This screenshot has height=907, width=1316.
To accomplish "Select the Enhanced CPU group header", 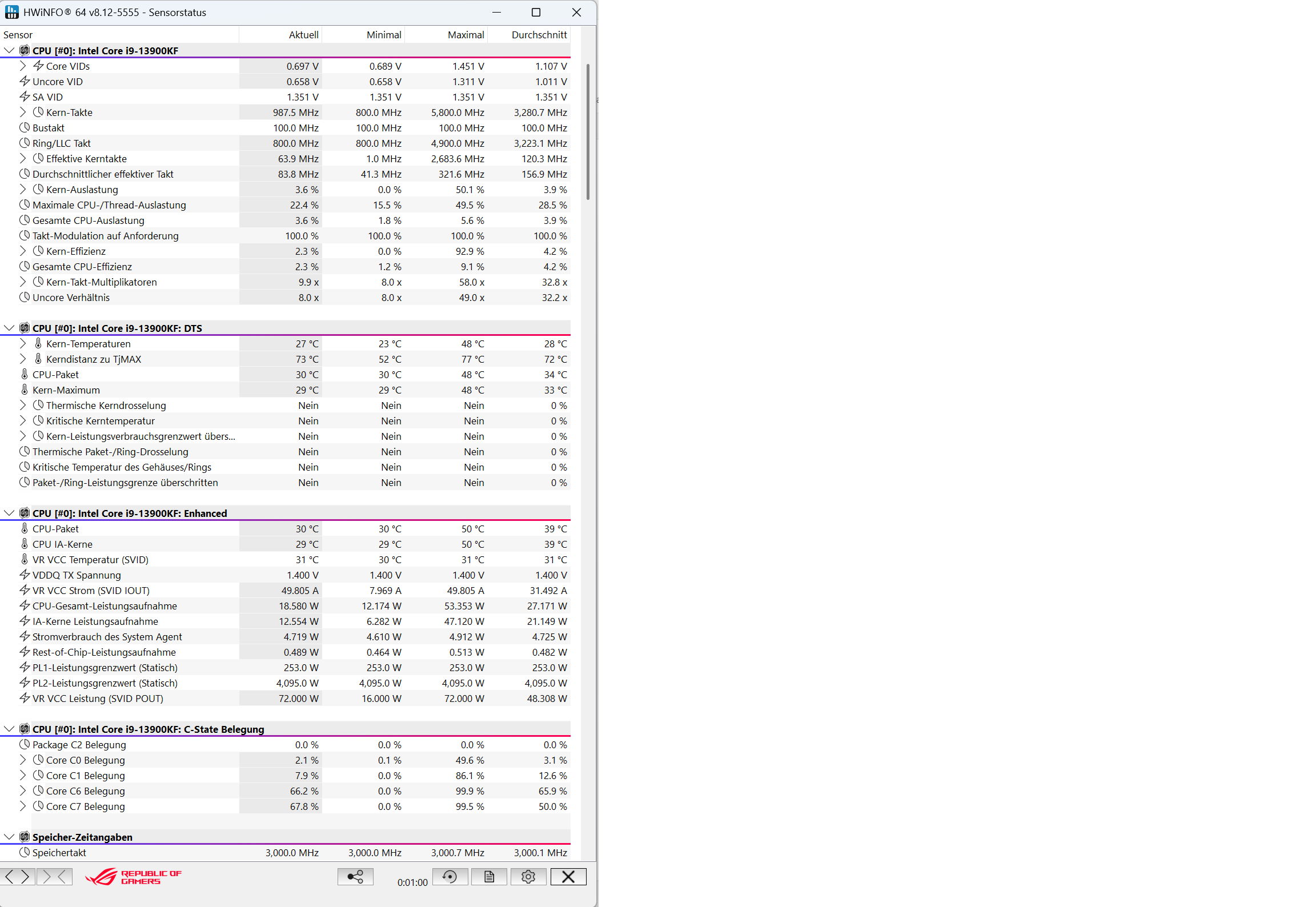I will [x=130, y=513].
